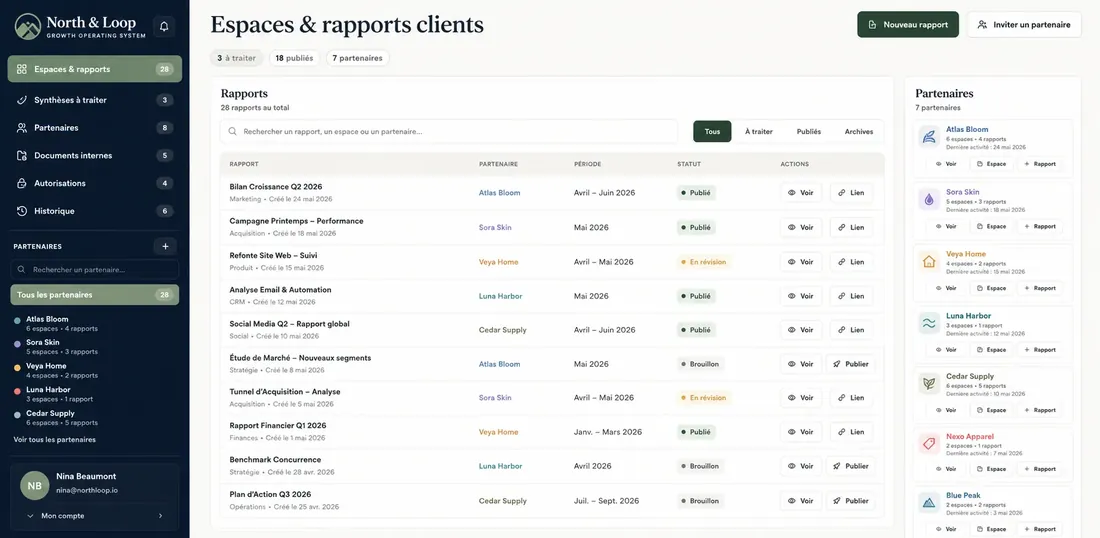Click the Rechercher un partenaire field

click(x=95, y=269)
